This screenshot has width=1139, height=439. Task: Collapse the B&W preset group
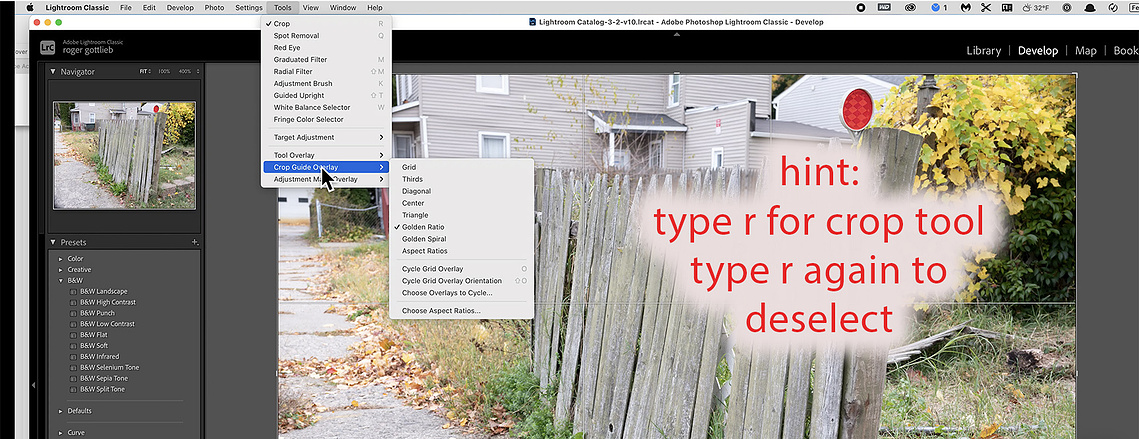[61, 281]
